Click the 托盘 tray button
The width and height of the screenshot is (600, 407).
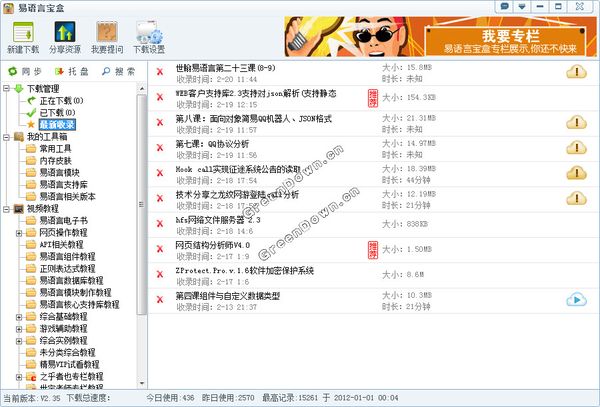tap(72, 71)
